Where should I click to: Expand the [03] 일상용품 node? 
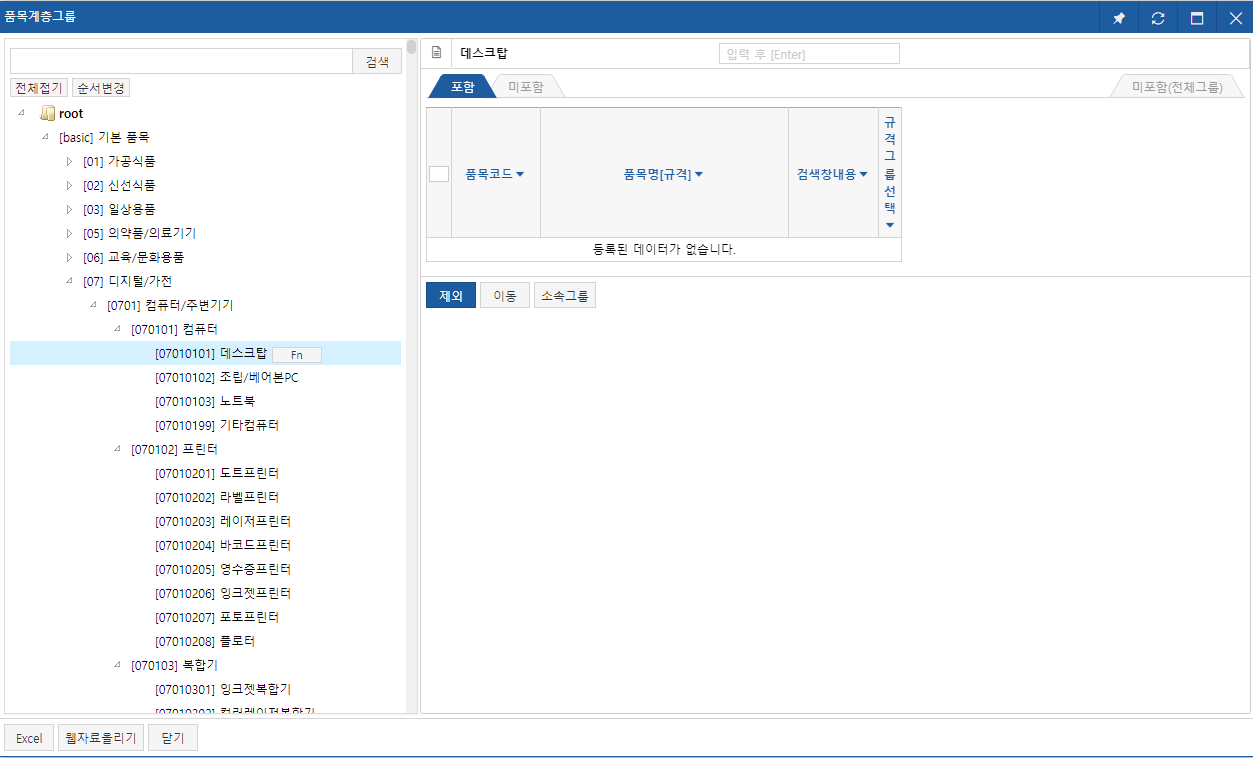[x=69, y=209]
